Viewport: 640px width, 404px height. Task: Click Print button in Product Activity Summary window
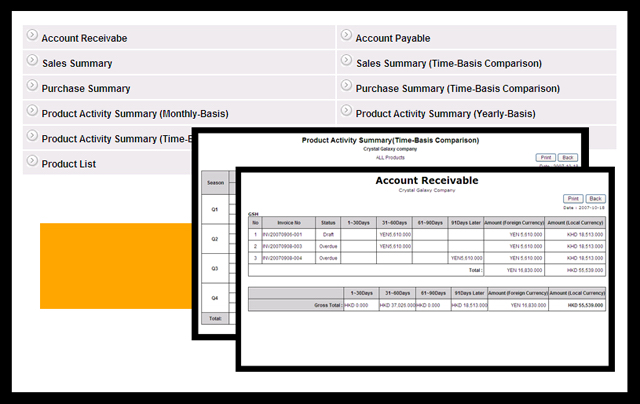(x=546, y=158)
